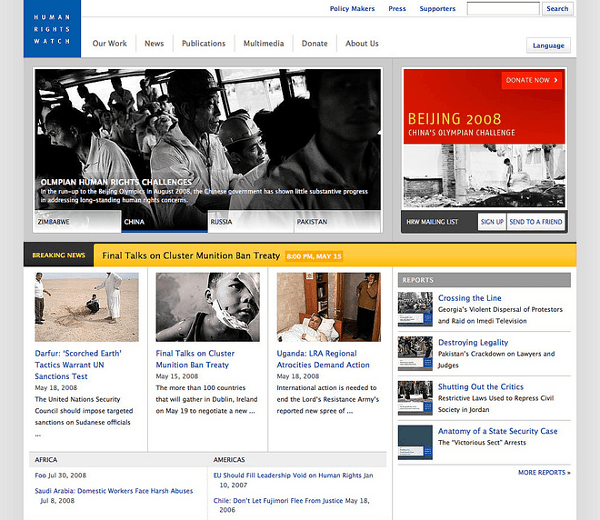Viewport: 600px width, 520px height.
Task: Click Restrictive Laws Used to Repress text
Action: [496, 404]
